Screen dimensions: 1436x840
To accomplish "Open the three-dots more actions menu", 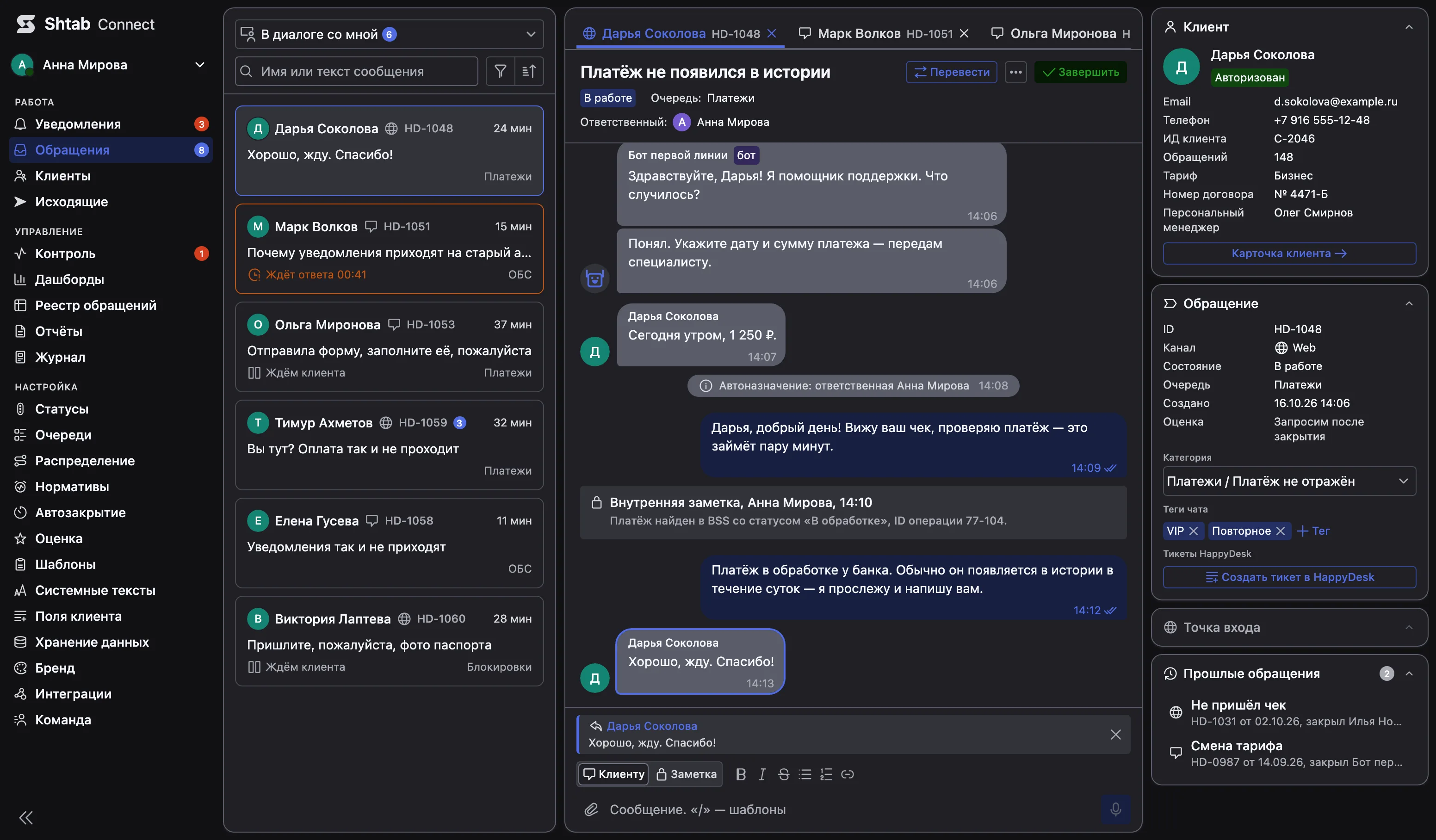I will (x=1015, y=72).
